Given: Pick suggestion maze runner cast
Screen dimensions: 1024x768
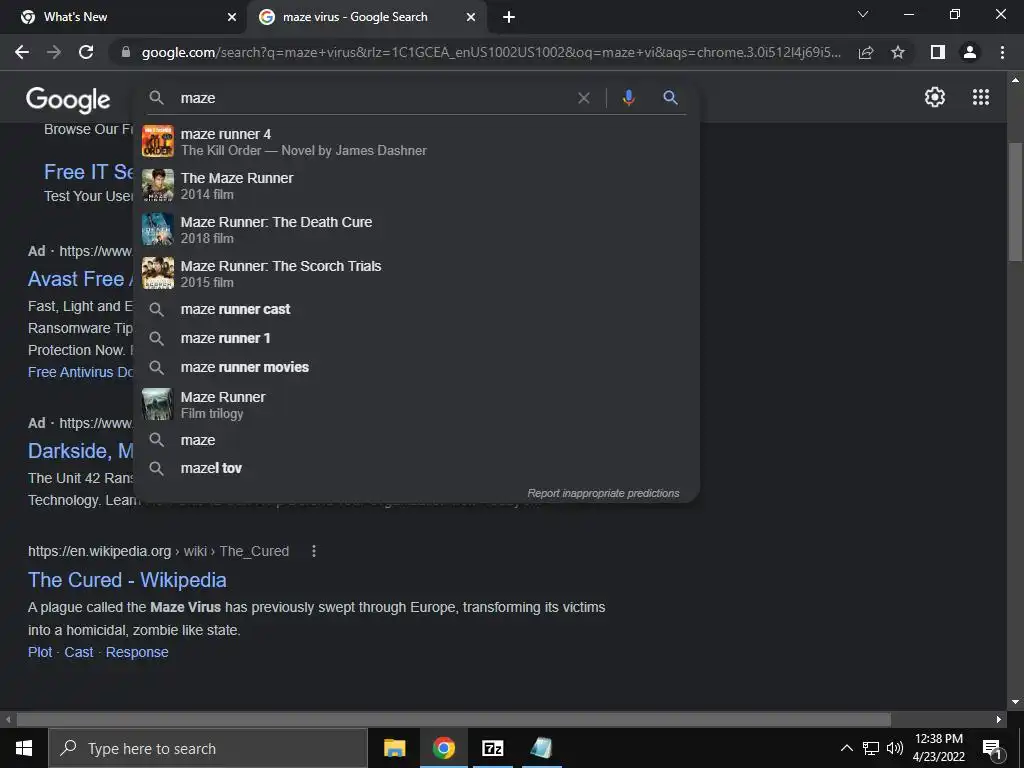Looking at the screenshot, I should [x=416, y=310].
